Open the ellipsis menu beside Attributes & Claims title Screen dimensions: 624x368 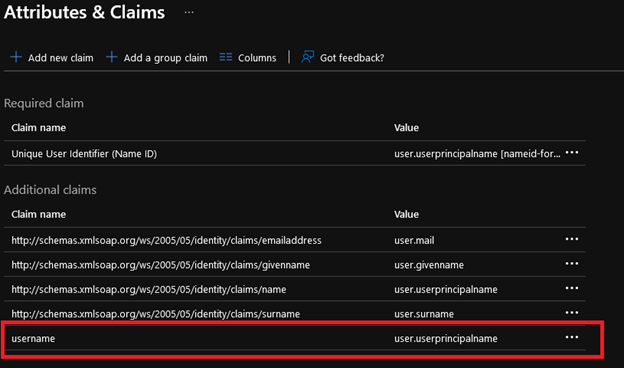pos(189,12)
